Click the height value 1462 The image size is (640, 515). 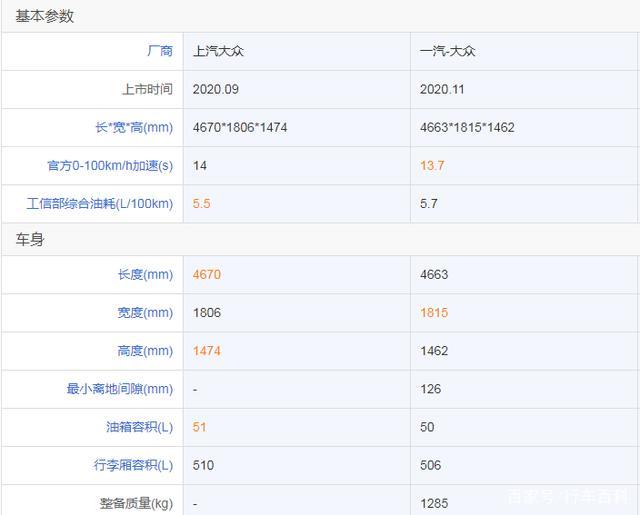click(434, 351)
